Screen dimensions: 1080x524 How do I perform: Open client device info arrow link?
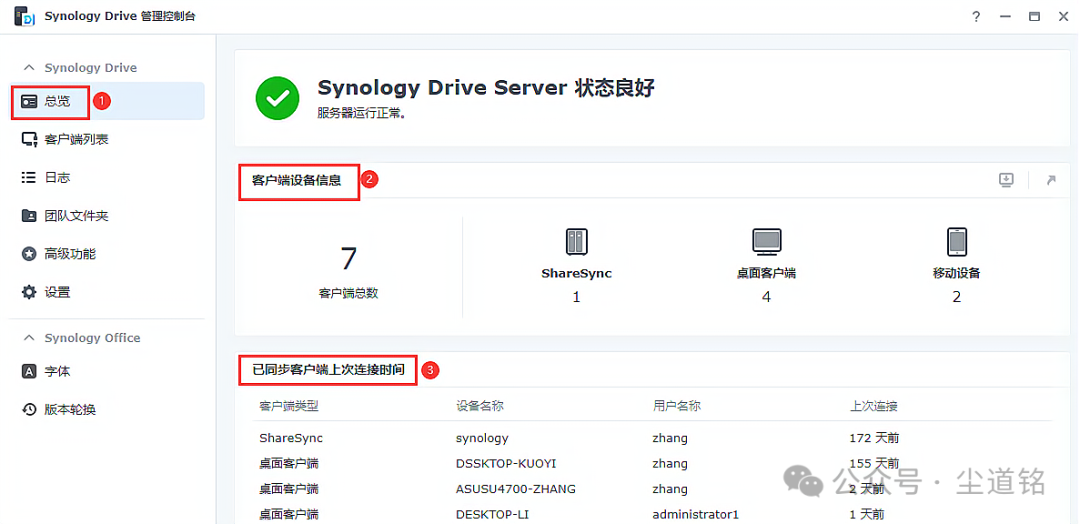[1050, 180]
